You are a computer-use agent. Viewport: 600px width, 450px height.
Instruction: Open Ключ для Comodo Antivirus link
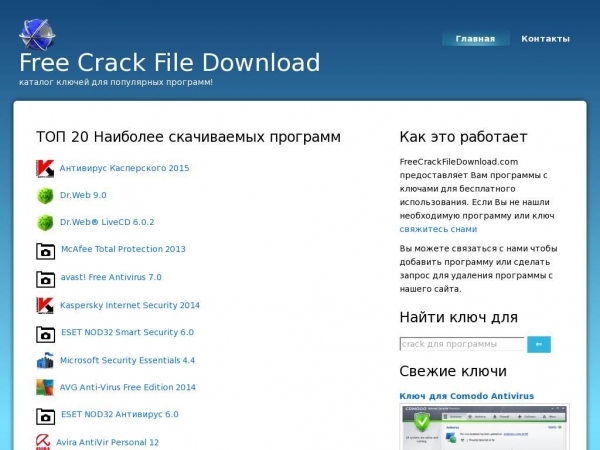coord(466,396)
